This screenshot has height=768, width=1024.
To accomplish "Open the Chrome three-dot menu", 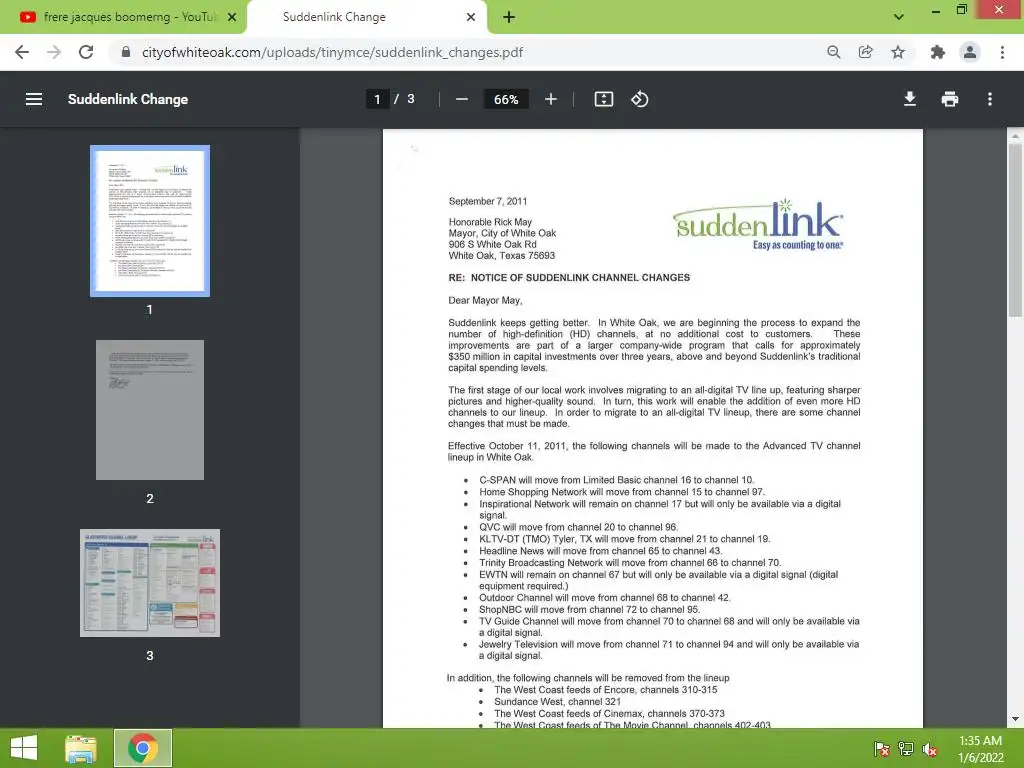I will [1002, 52].
